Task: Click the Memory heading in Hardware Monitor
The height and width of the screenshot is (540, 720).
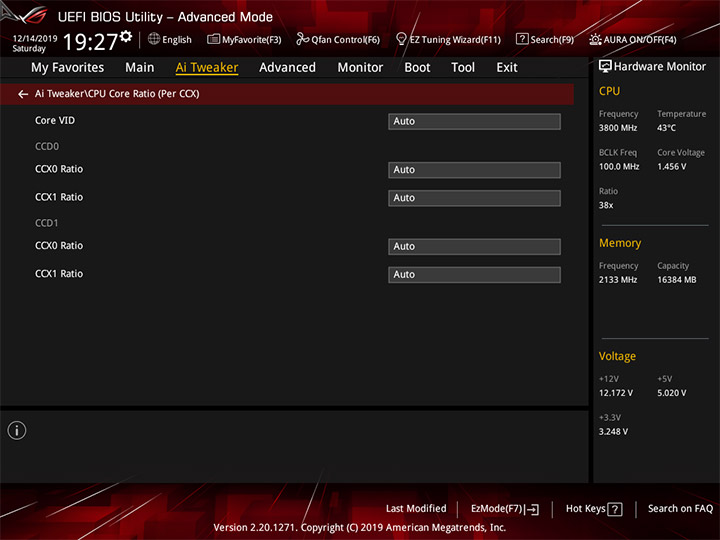Action: click(620, 243)
